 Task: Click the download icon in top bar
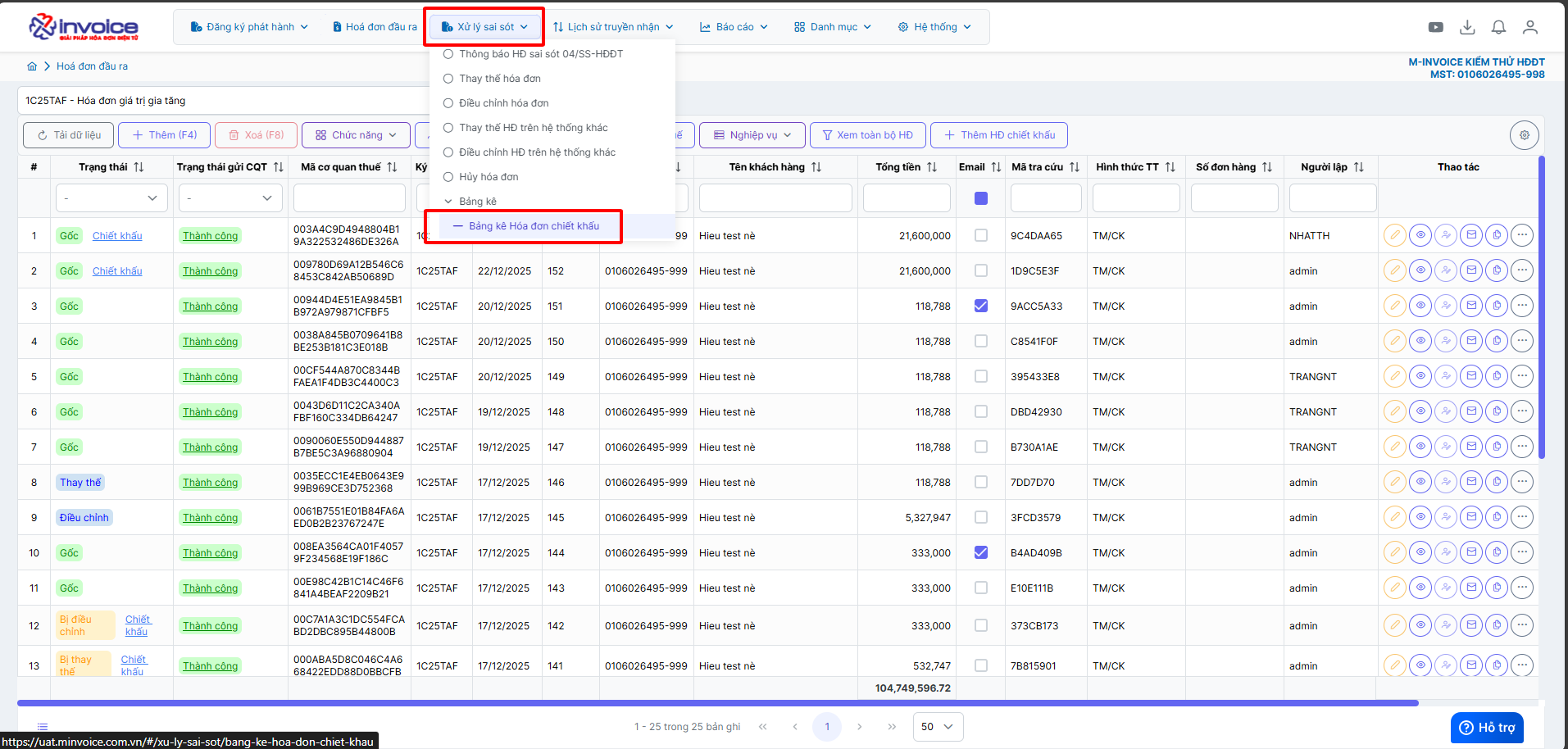coord(1467,27)
